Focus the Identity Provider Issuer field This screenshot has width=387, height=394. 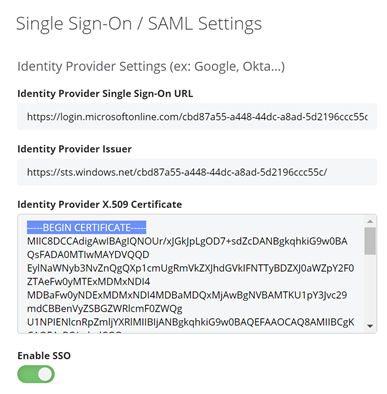(x=197, y=172)
